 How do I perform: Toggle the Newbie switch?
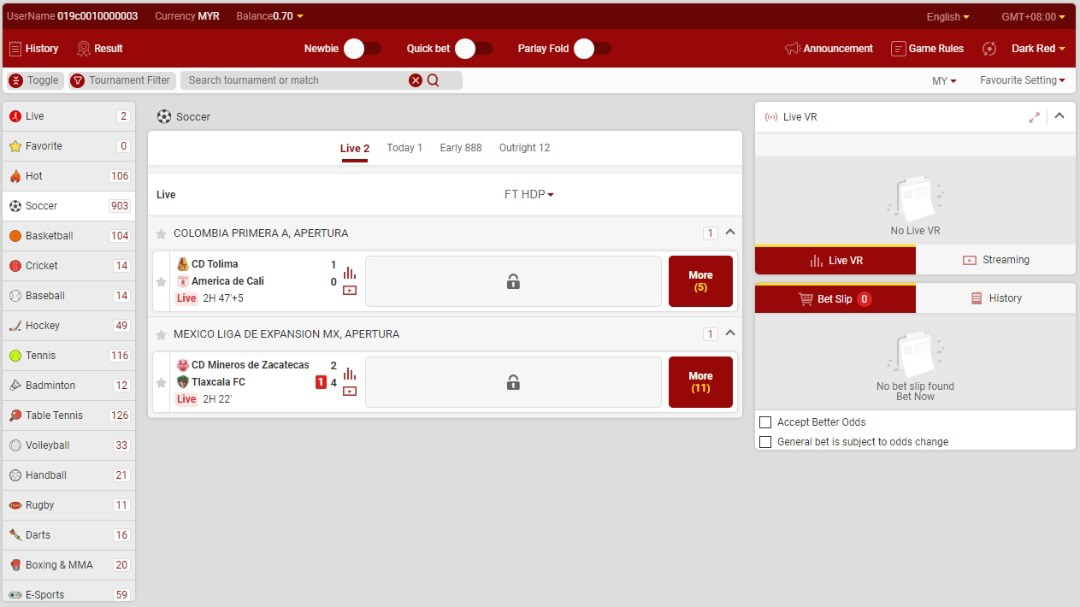[361, 48]
